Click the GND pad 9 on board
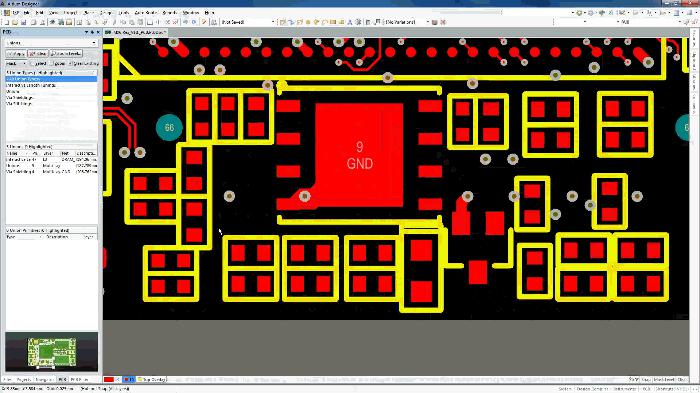Image resolution: width=700 pixels, height=393 pixels. click(359, 155)
